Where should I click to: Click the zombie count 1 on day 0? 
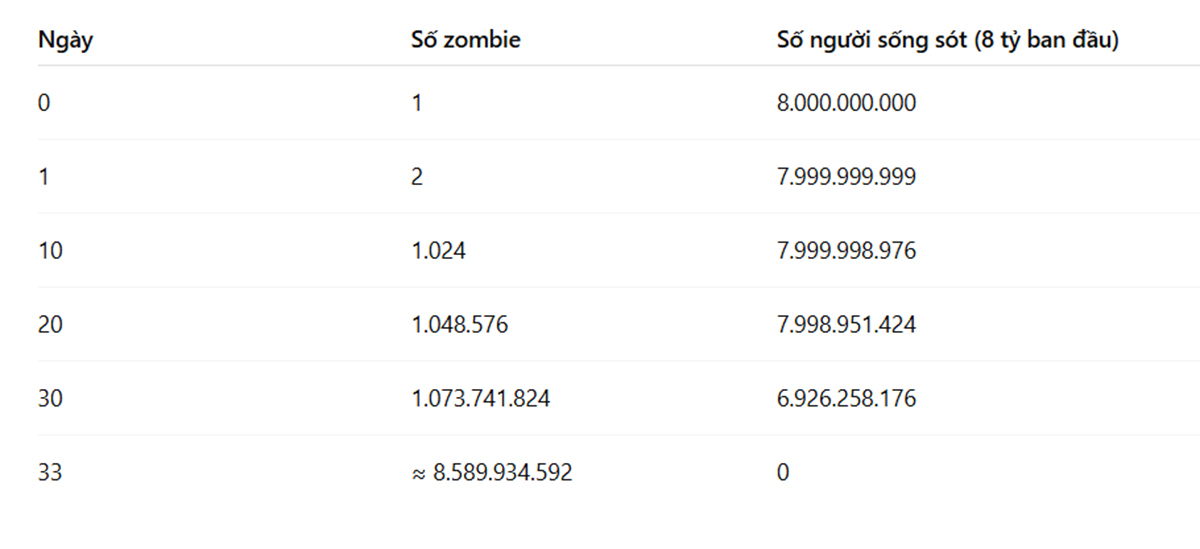coord(417,103)
